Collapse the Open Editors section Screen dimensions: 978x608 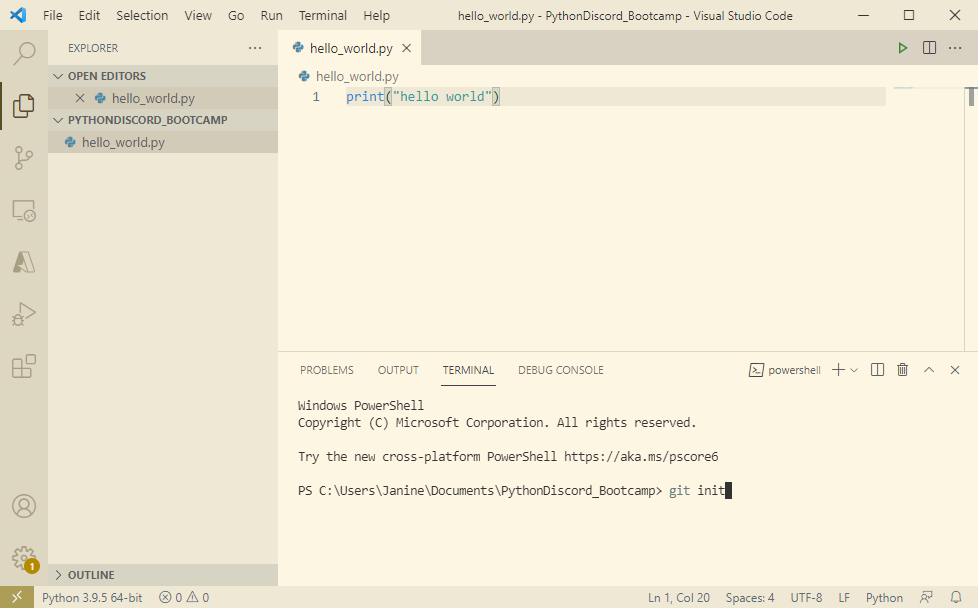coord(163,76)
